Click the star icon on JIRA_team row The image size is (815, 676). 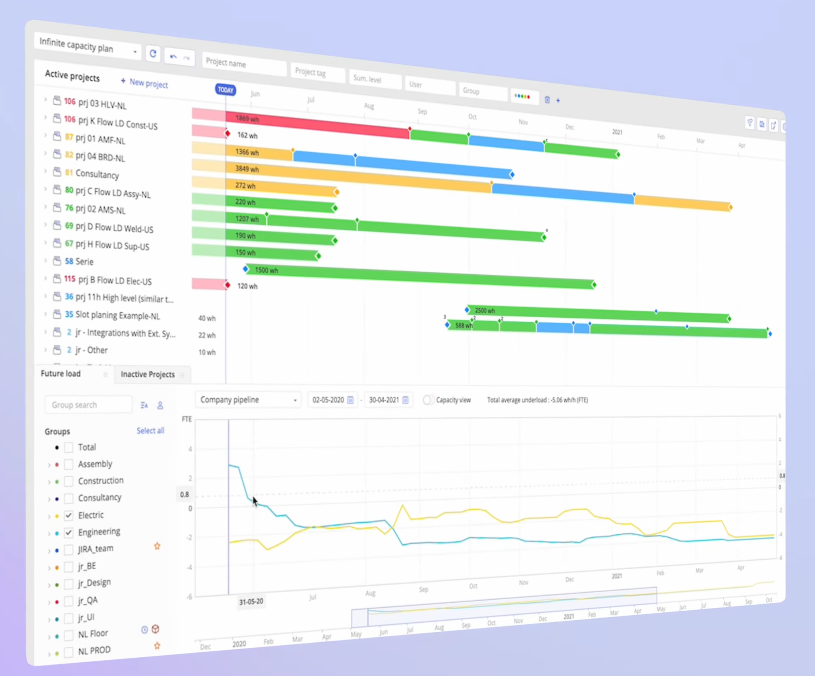click(157, 546)
